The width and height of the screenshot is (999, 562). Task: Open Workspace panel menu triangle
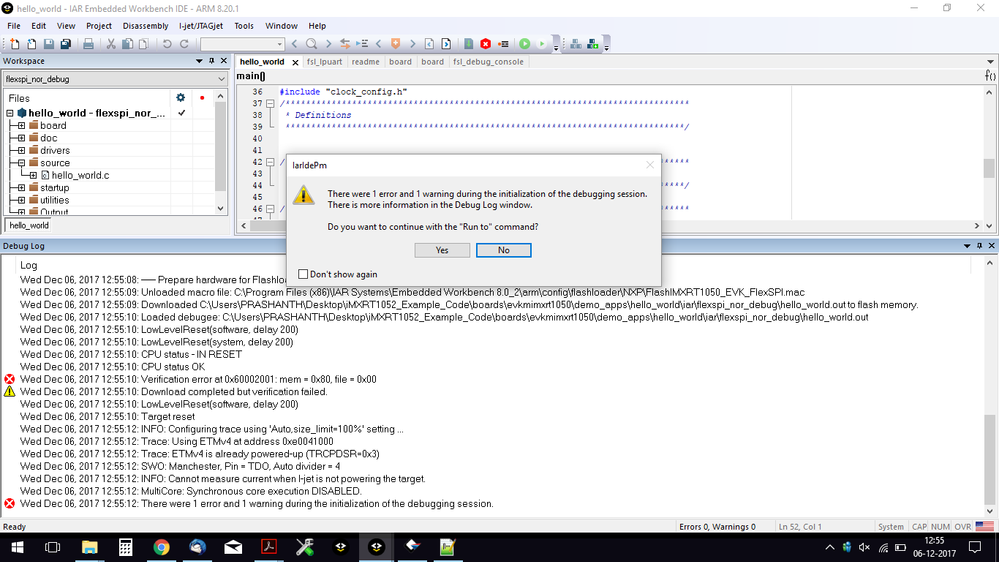(199, 61)
